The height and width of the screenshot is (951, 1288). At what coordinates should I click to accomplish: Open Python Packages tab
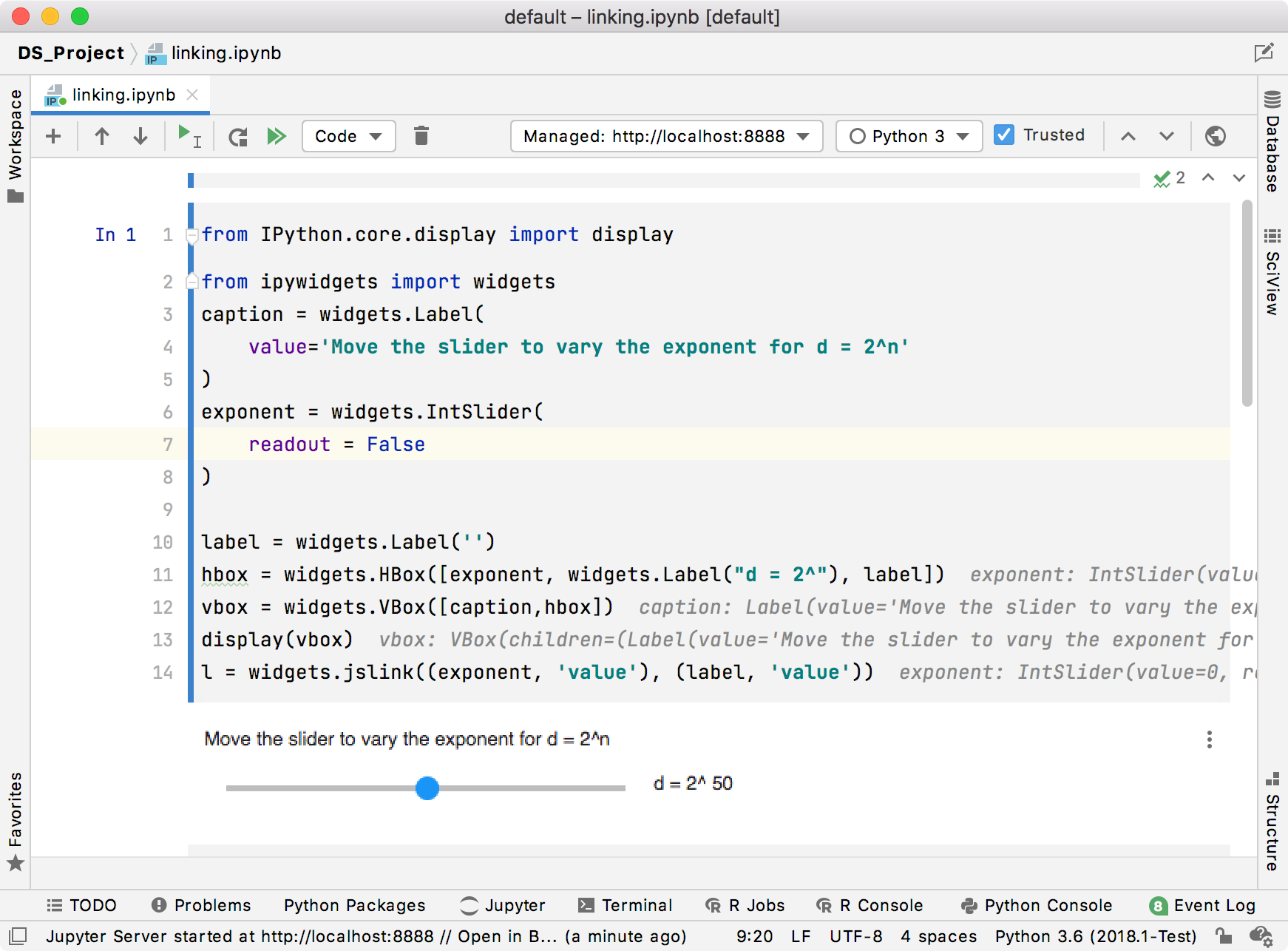[x=355, y=905]
